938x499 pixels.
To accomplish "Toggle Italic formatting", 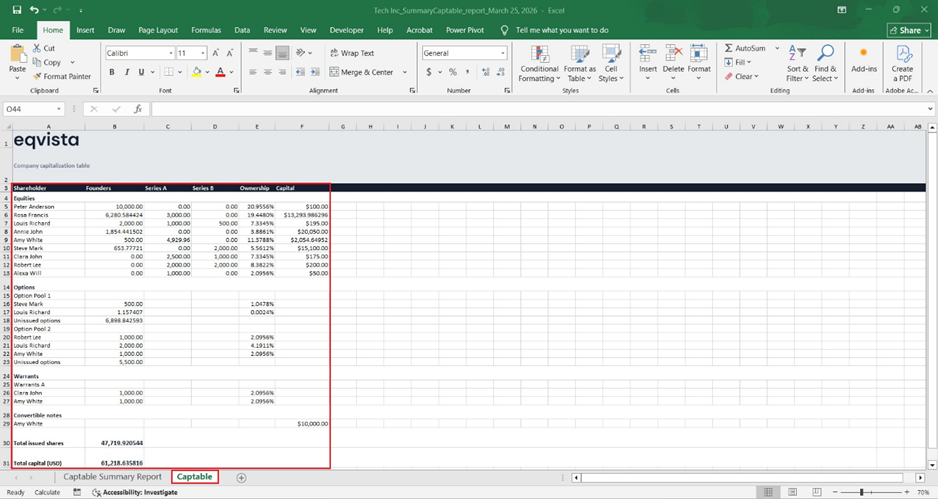I will point(126,72).
